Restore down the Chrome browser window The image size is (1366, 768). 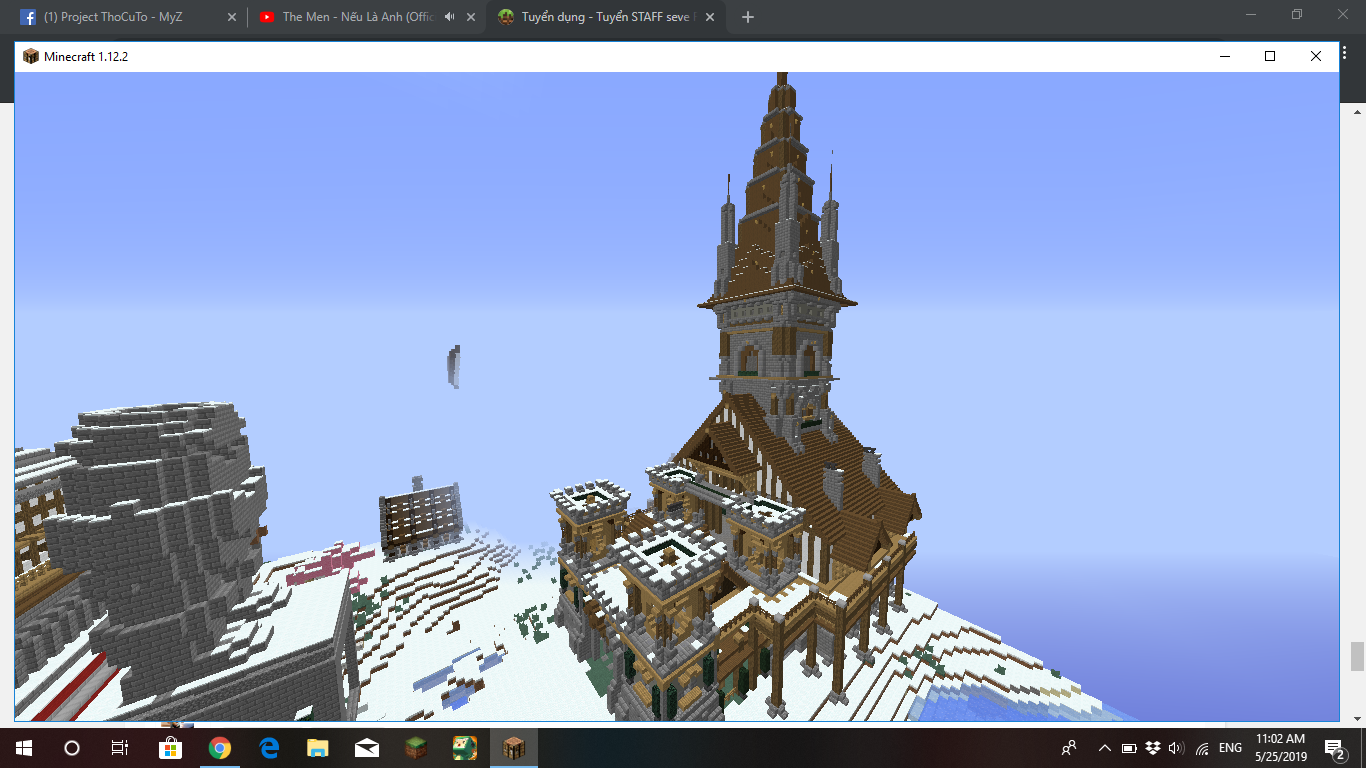point(1297,15)
